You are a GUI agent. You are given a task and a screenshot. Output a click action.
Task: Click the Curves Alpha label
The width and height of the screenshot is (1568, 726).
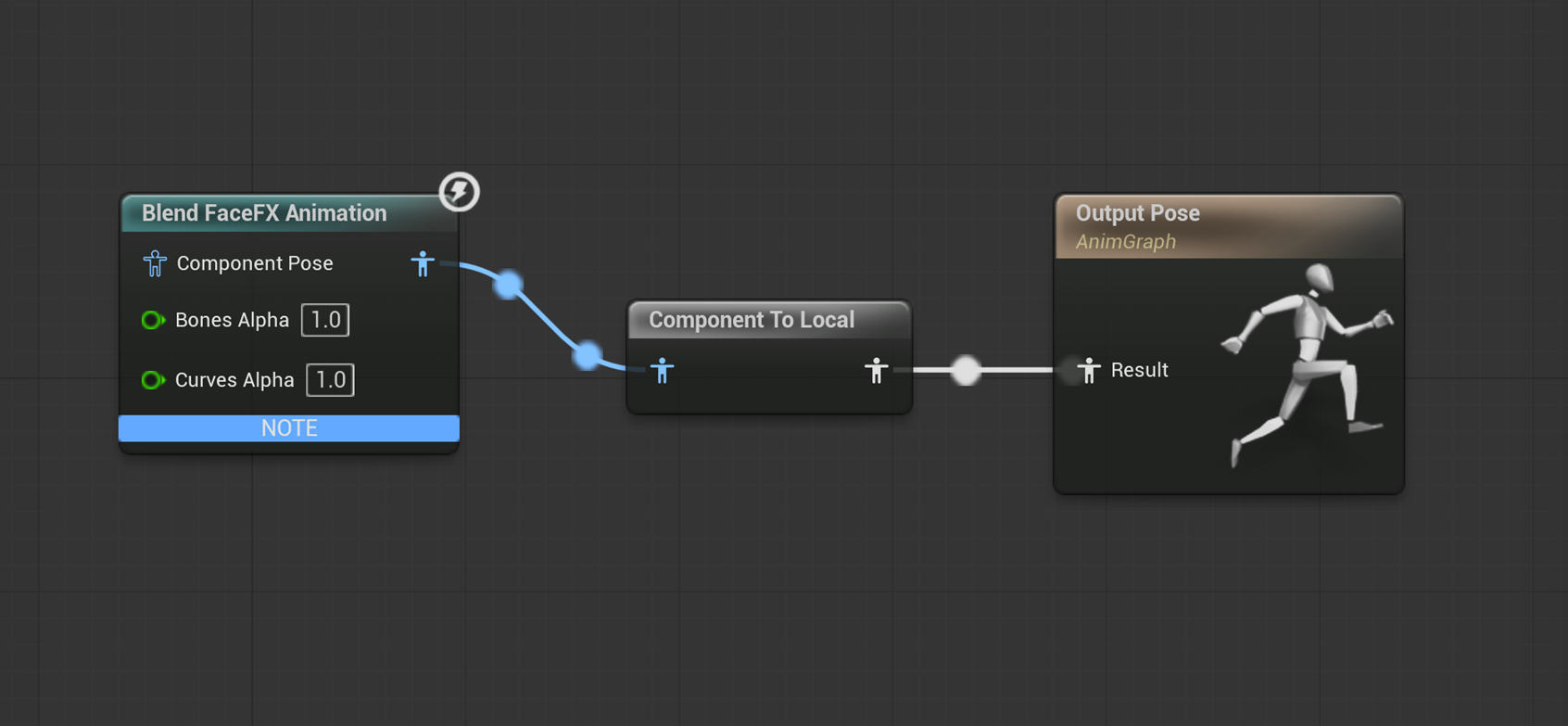click(x=234, y=380)
